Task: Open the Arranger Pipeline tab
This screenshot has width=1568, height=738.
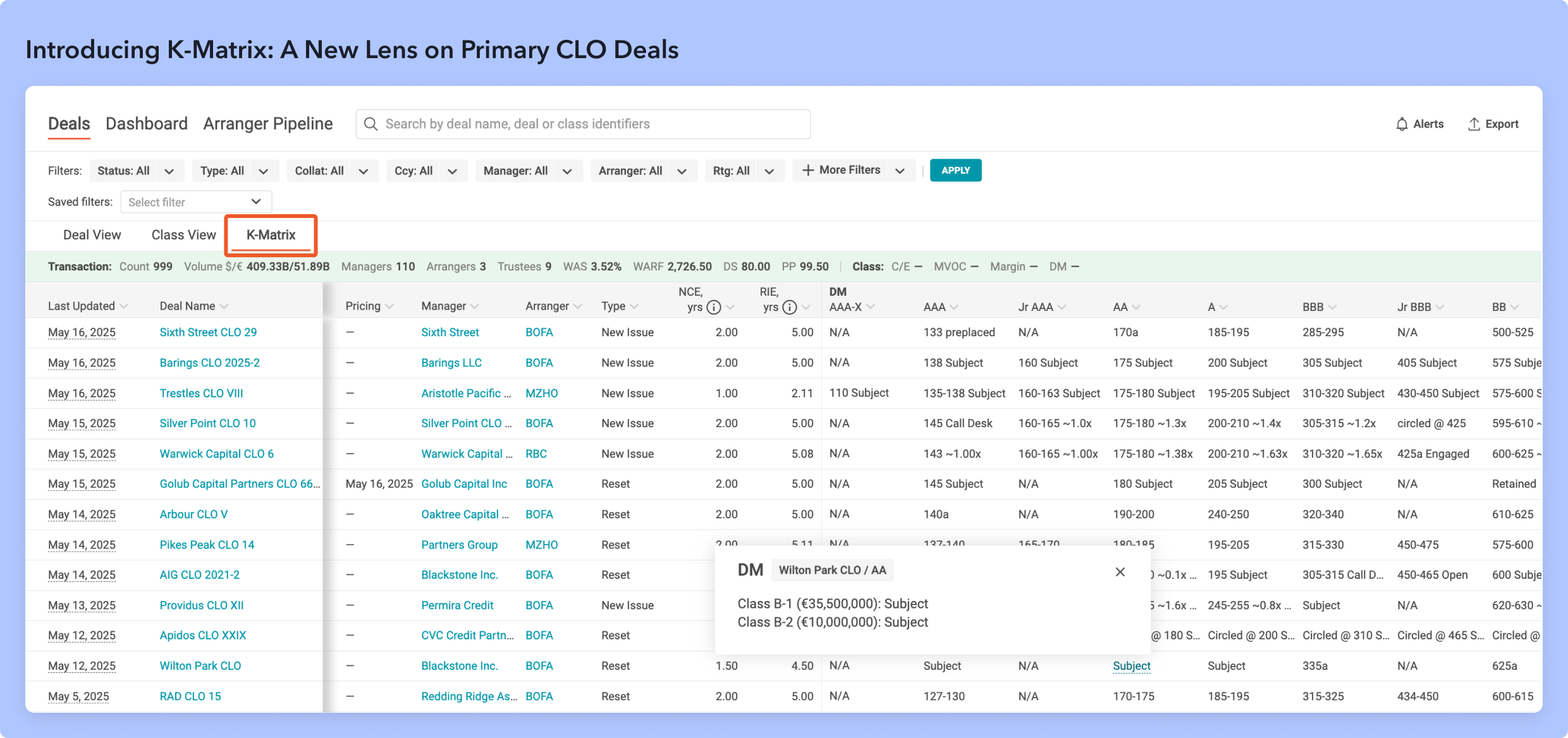Action: (x=268, y=124)
